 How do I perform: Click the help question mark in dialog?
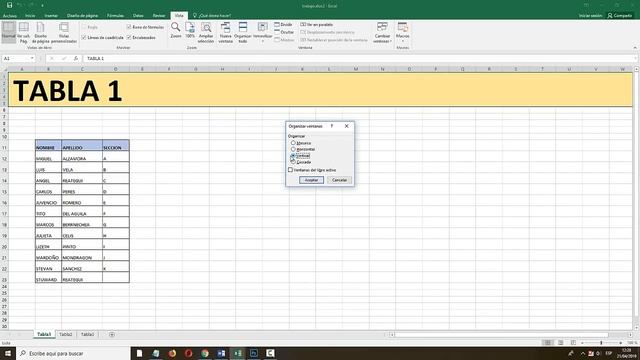(x=331, y=126)
